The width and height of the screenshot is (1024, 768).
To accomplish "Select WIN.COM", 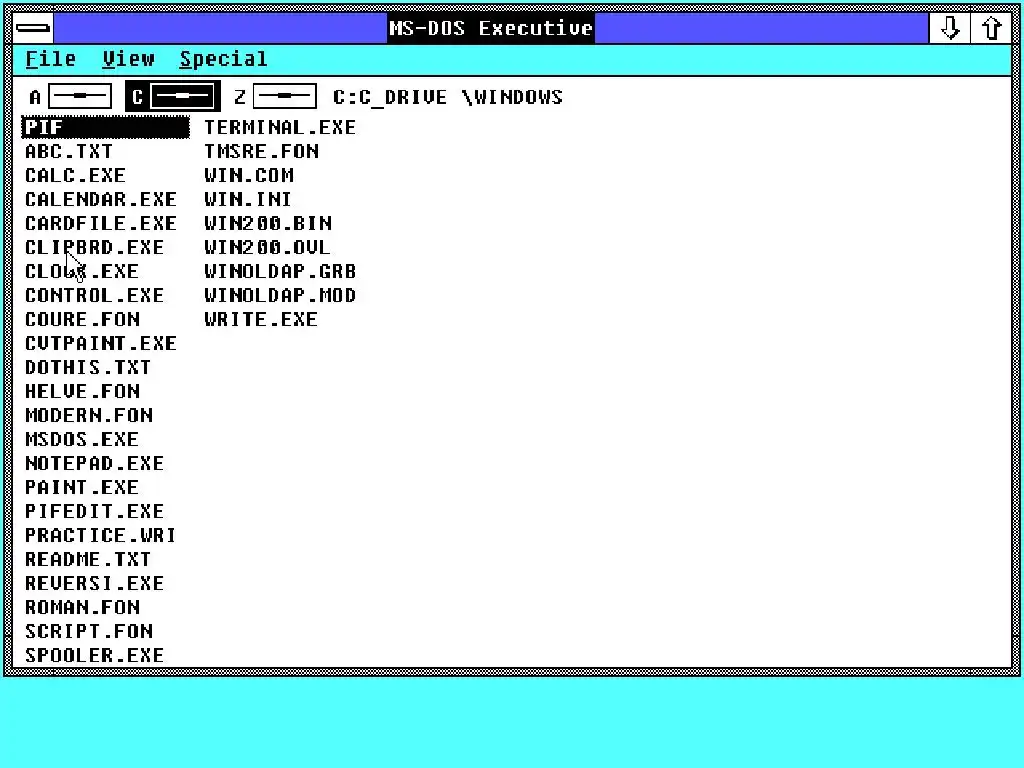I will pyautogui.click(x=249, y=176).
